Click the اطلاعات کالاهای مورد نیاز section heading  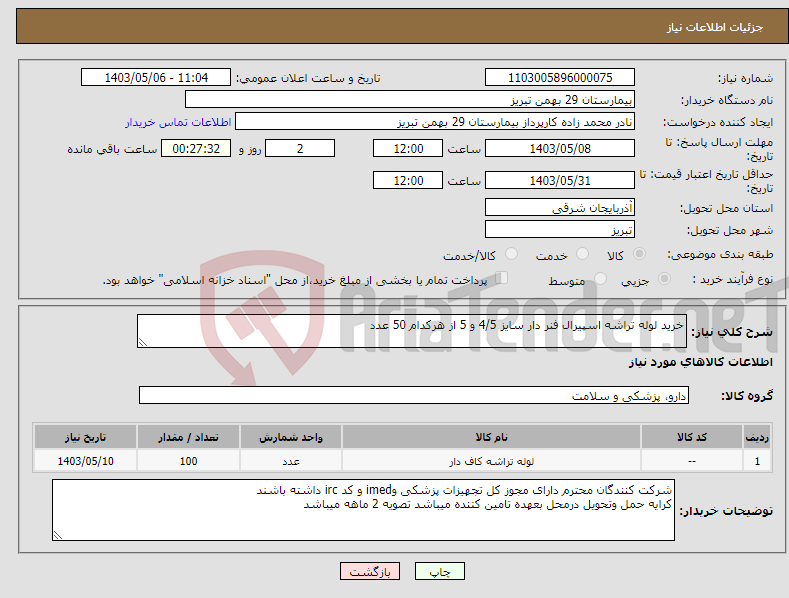pyautogui.click(x=700, y=362)
